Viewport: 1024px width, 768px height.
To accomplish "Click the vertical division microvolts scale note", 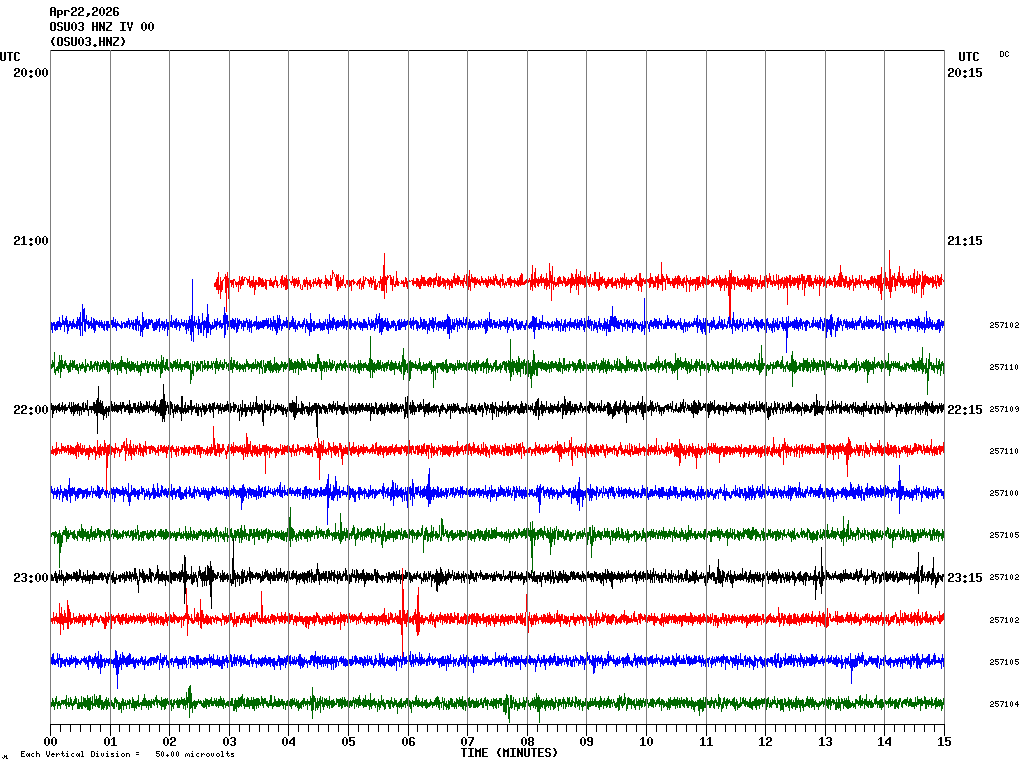I will coord(127,754).
